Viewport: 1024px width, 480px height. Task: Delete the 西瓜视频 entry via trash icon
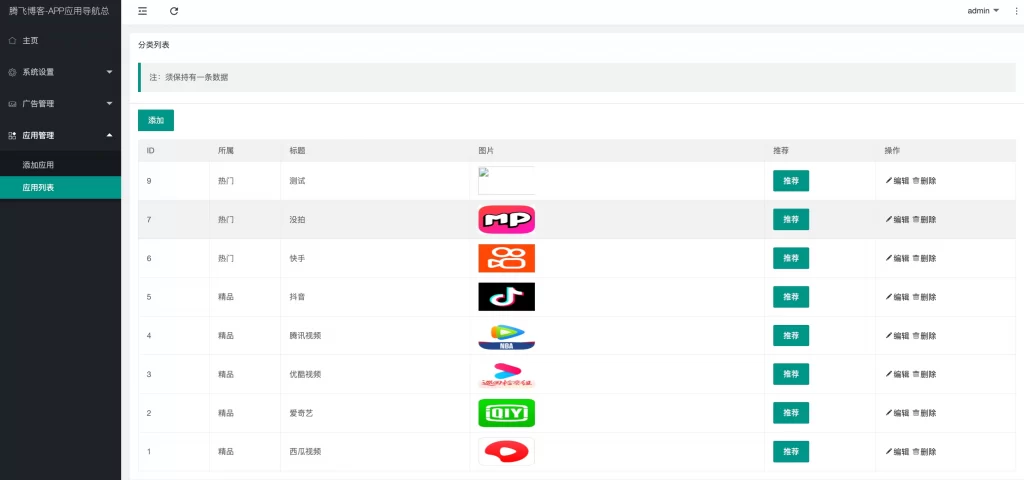916,452
